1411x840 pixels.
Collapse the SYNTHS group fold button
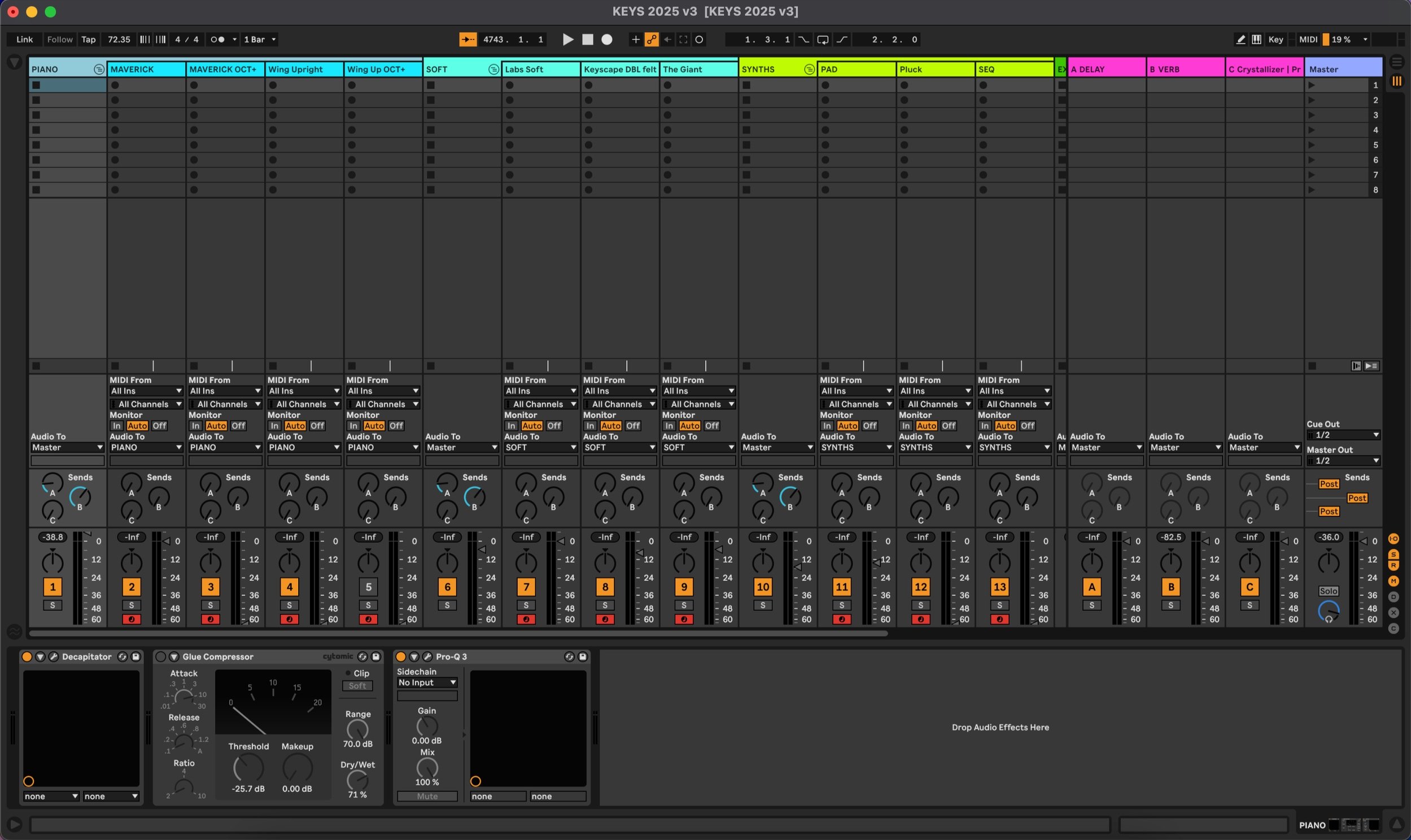point(809,69)
